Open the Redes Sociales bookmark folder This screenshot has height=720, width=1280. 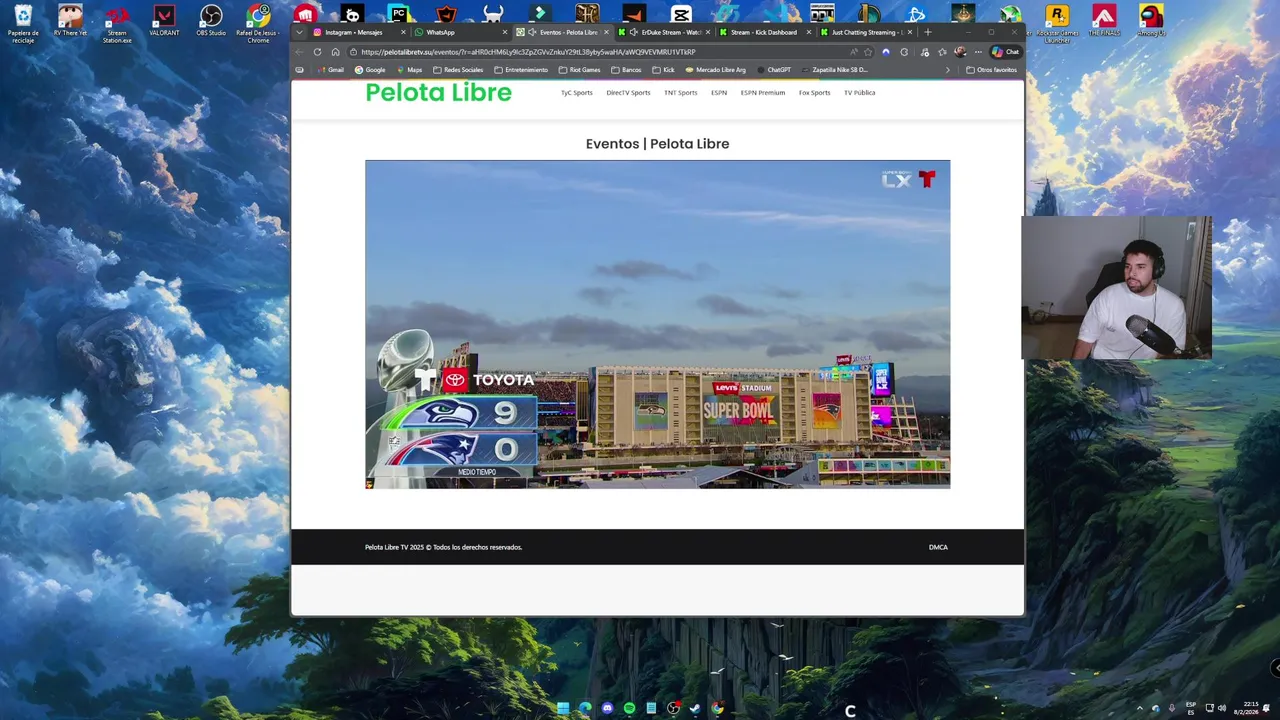[x=458, y=70]
